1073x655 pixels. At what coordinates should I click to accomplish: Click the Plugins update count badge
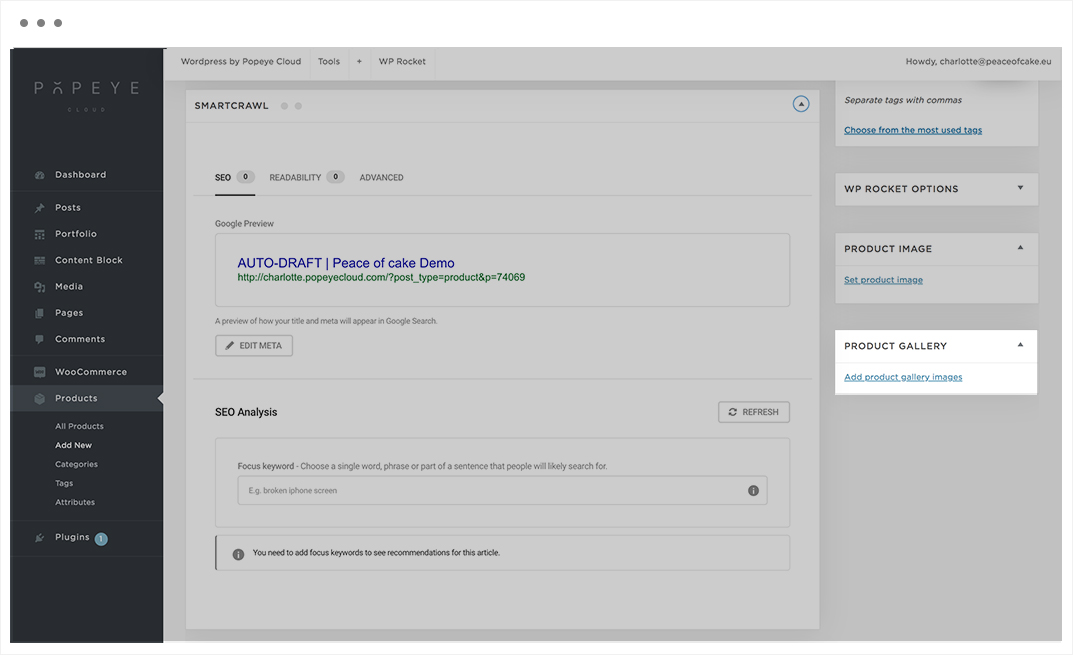click(101, 539)
